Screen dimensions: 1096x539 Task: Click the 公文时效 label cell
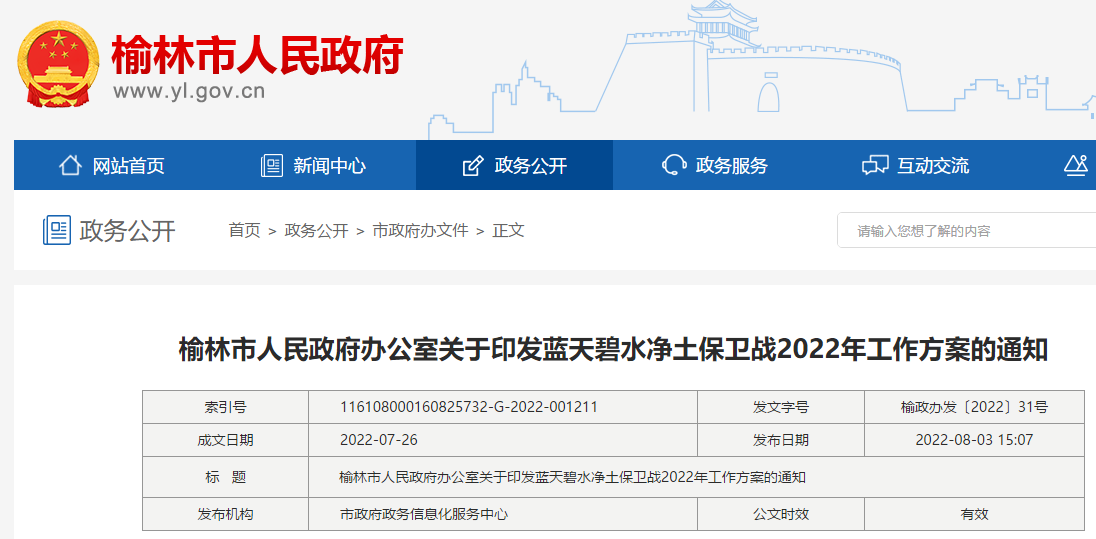pos(781,515)
